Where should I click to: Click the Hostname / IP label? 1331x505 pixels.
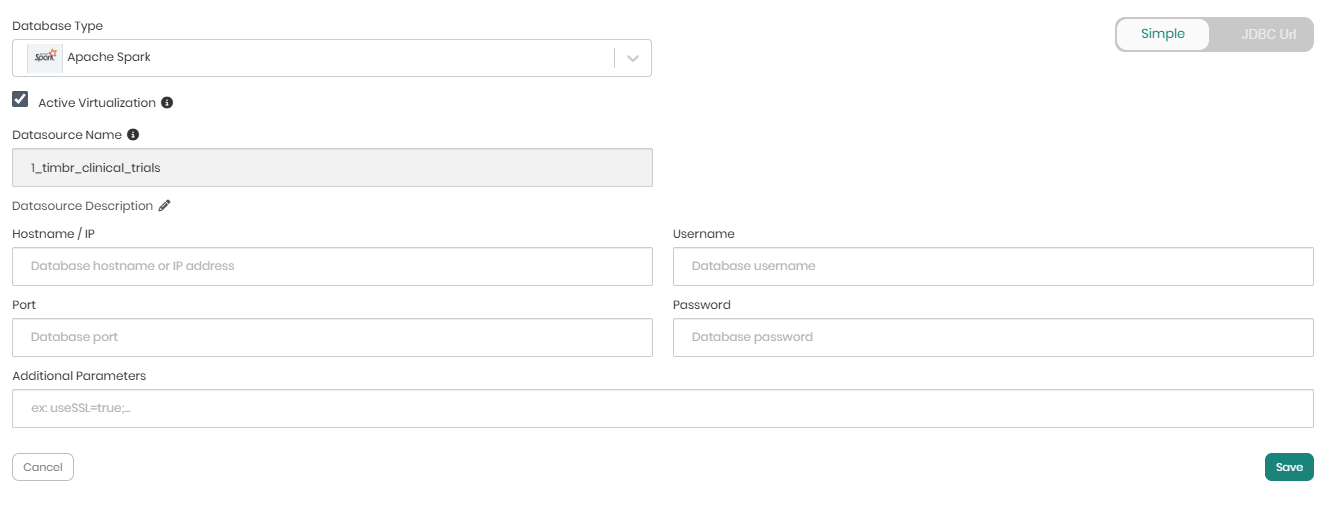tap(53, 234)
